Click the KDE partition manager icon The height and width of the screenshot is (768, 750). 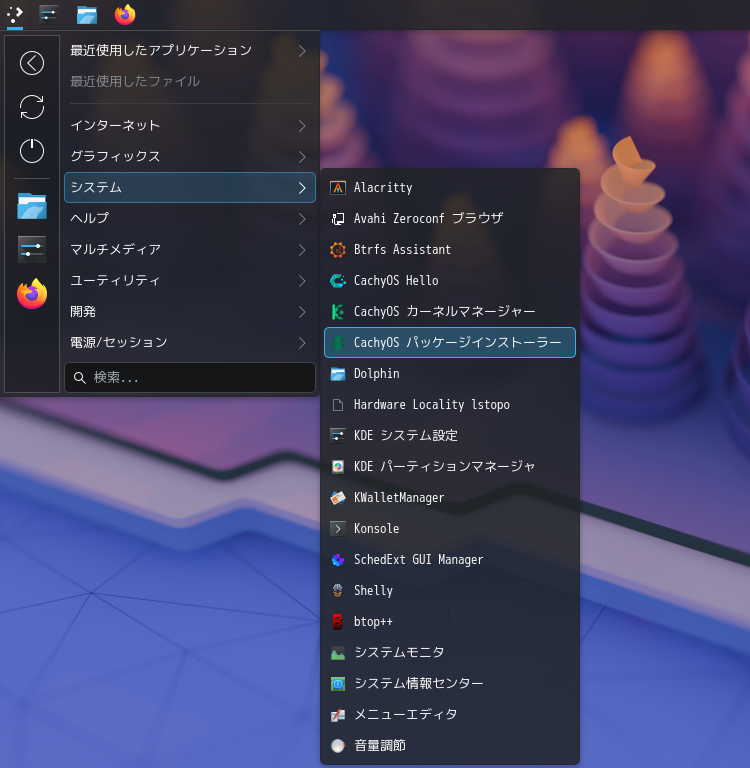(338, 466)
